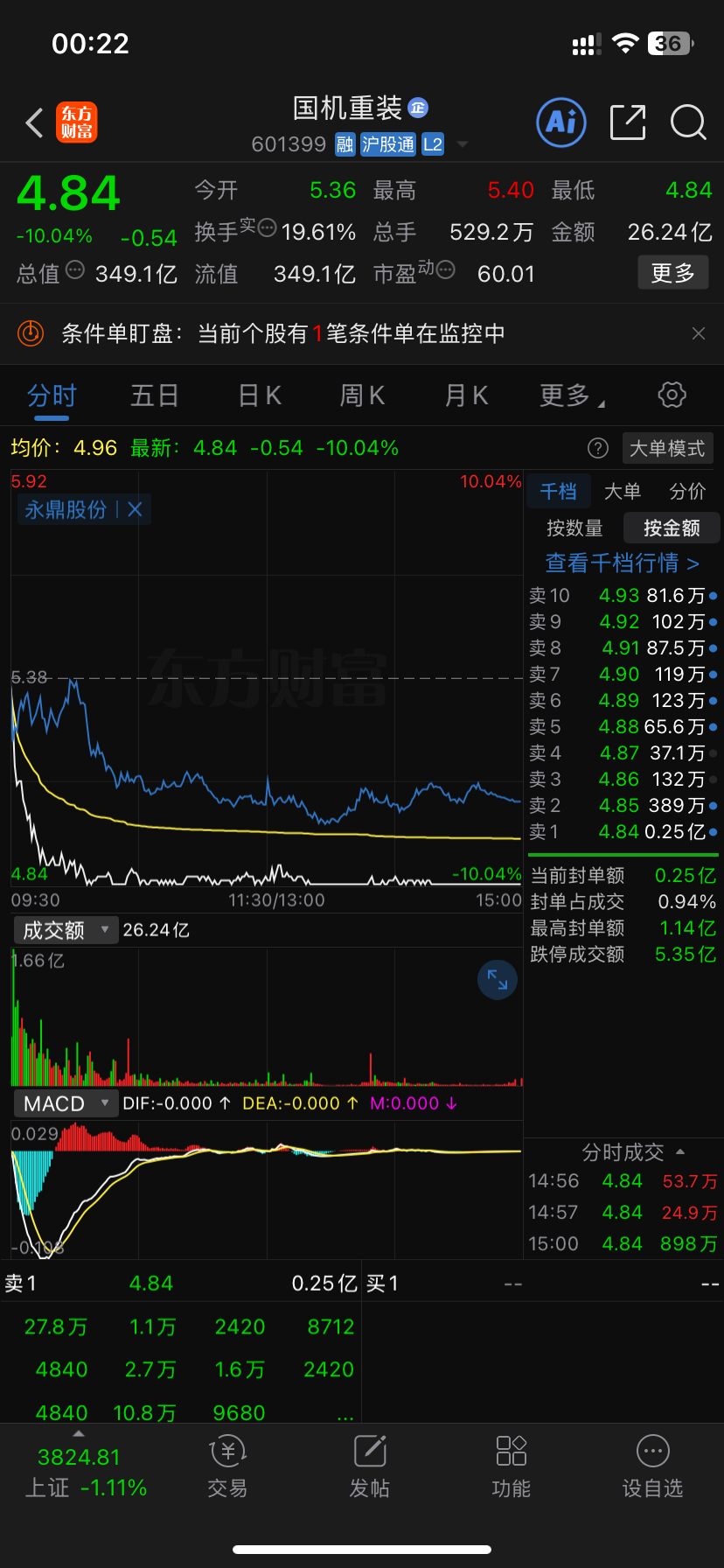Switch to 周K chart tab
This screenshot has width=724, height=1568.
(x=362, y=395)
